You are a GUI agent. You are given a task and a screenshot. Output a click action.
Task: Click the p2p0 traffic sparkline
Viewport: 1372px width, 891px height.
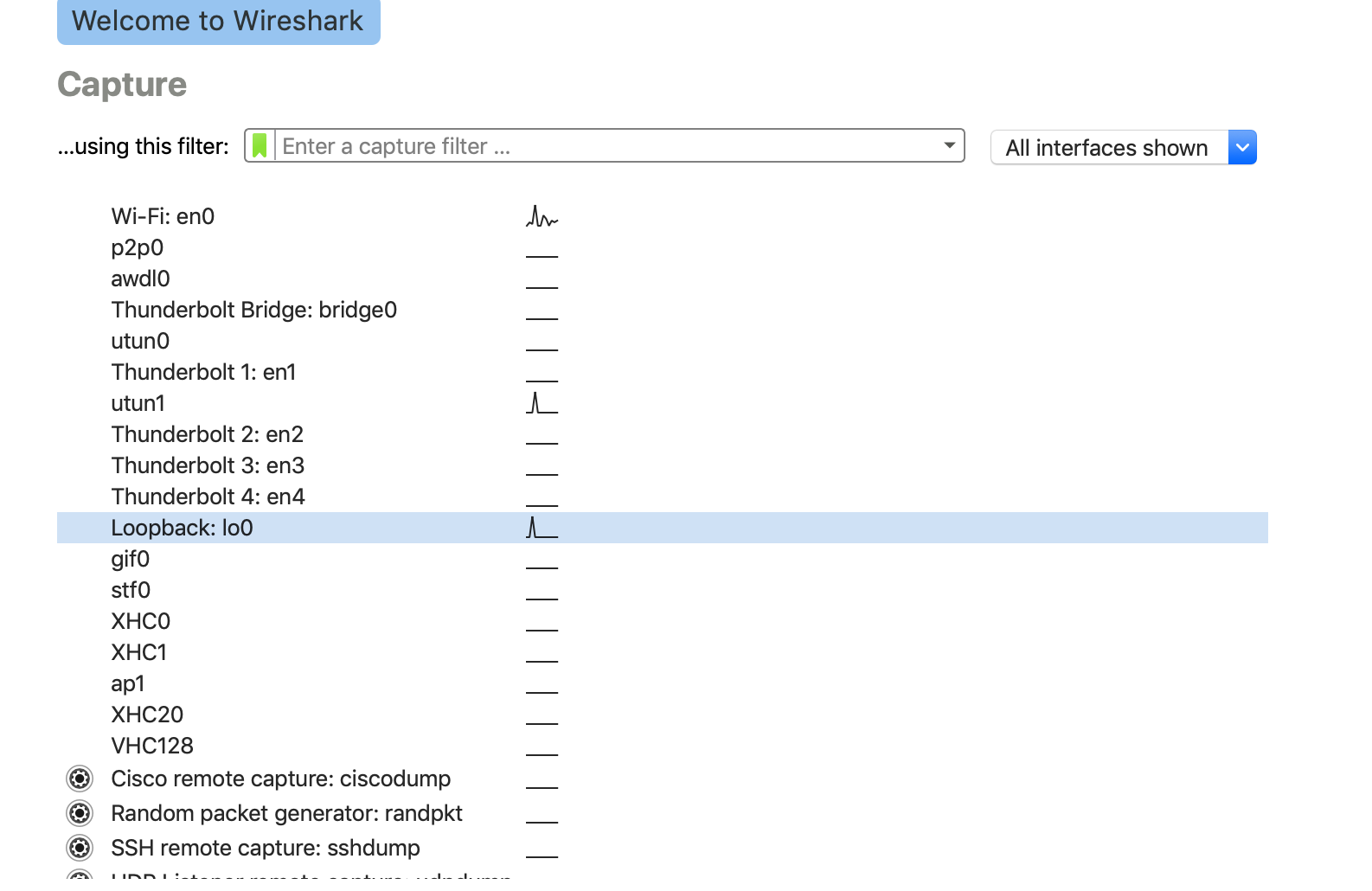tap(542, 256)
